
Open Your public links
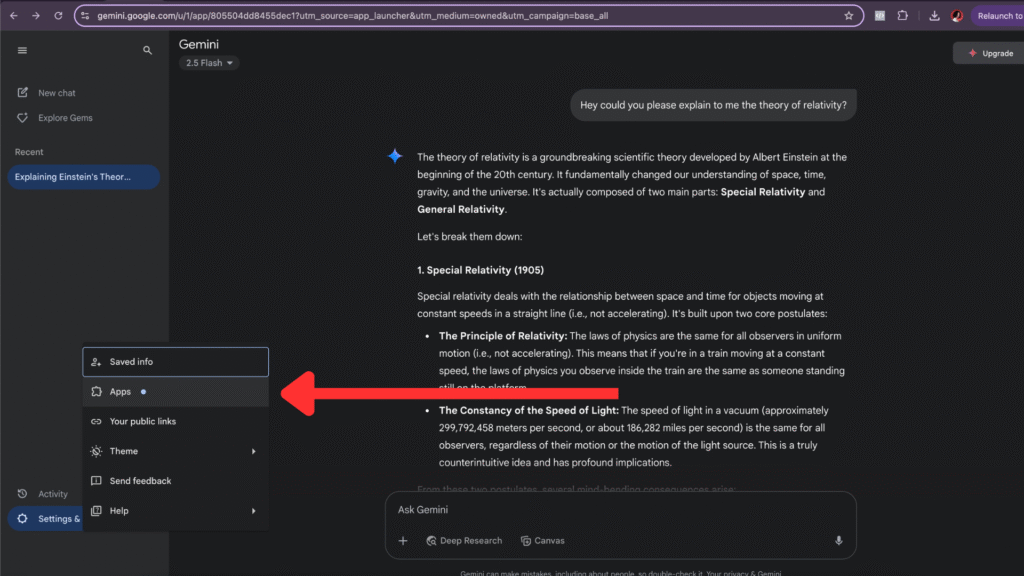(x=176, y=421)
